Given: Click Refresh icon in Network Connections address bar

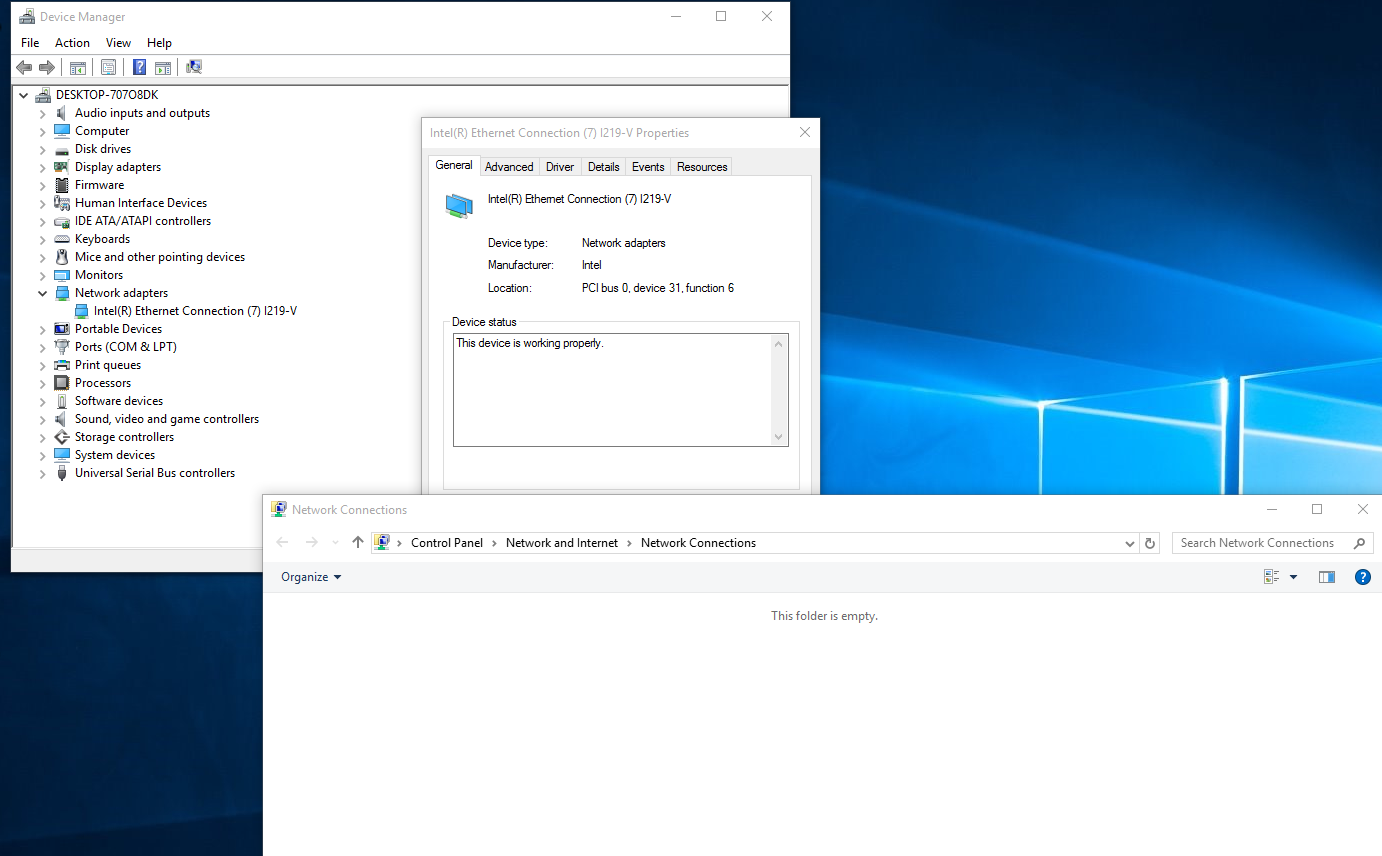Looking at the screenshot, I should coord(1150,543).
